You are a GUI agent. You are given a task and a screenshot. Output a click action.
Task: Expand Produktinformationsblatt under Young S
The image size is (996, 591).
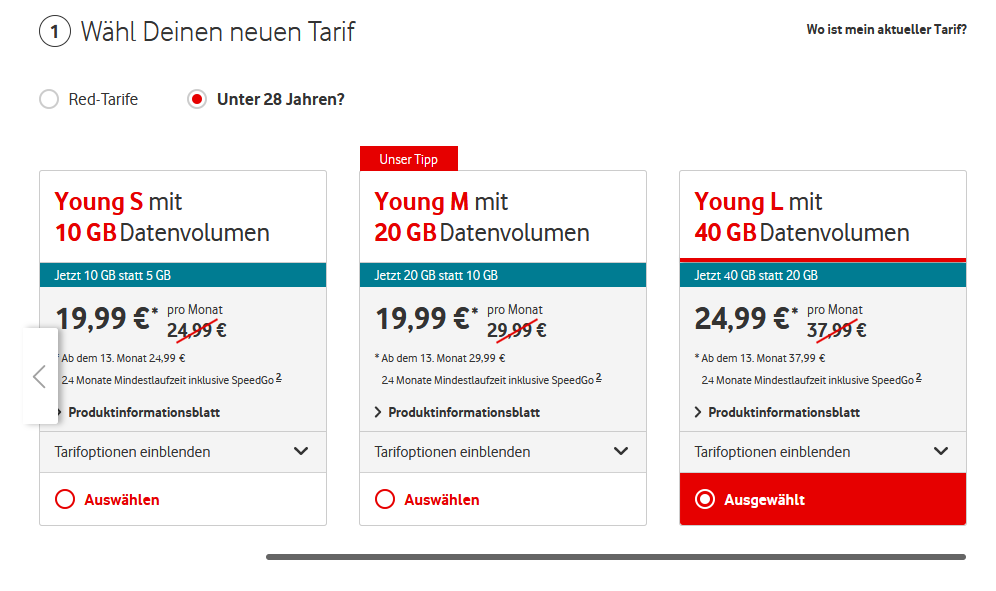(x=144, y=412)
